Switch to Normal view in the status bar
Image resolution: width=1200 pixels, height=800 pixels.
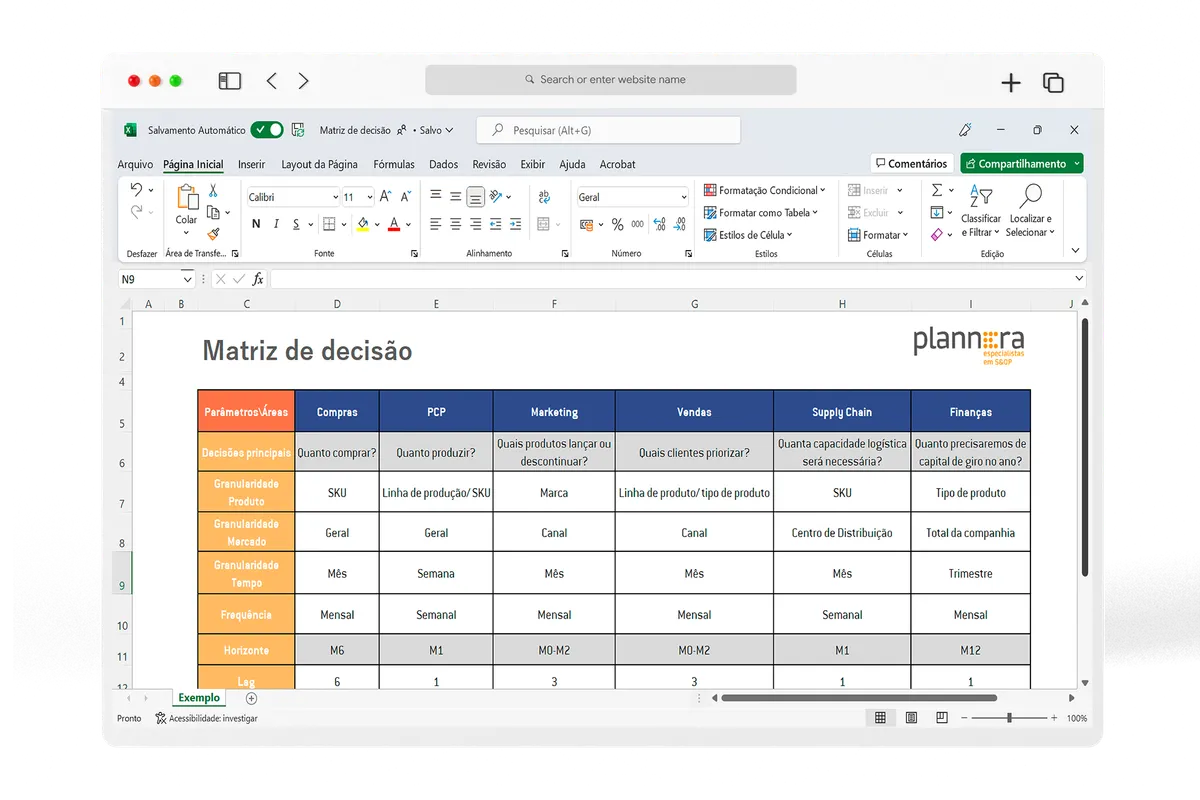click(x=880, y=718)
